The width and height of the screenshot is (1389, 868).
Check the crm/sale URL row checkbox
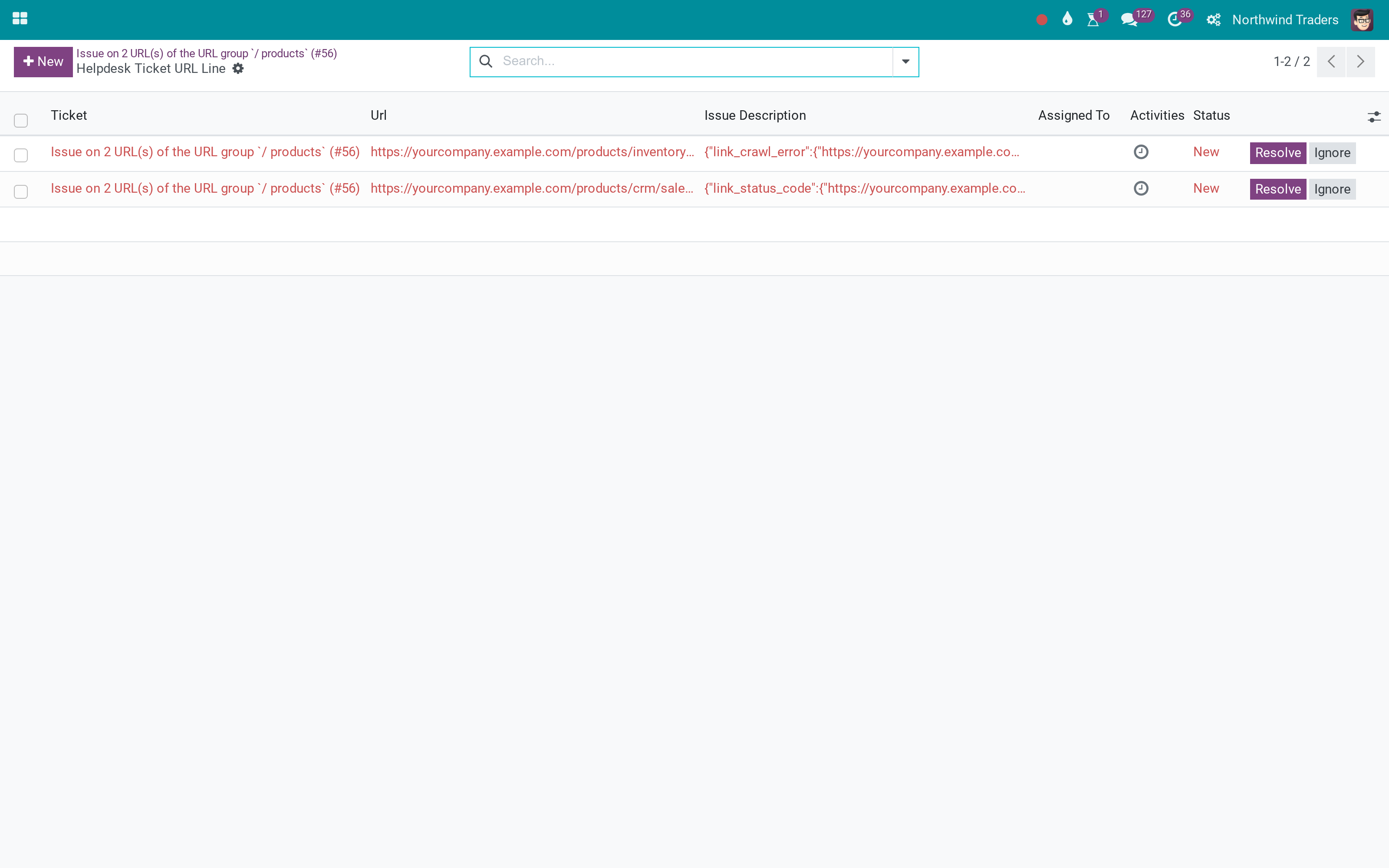point(21,191)
